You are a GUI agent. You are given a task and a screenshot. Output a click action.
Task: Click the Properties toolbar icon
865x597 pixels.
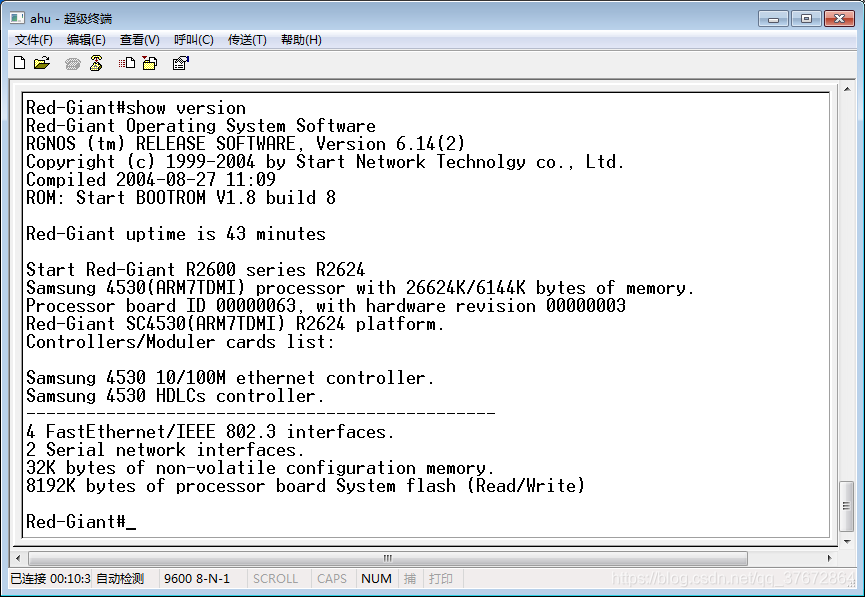point(180,63)
